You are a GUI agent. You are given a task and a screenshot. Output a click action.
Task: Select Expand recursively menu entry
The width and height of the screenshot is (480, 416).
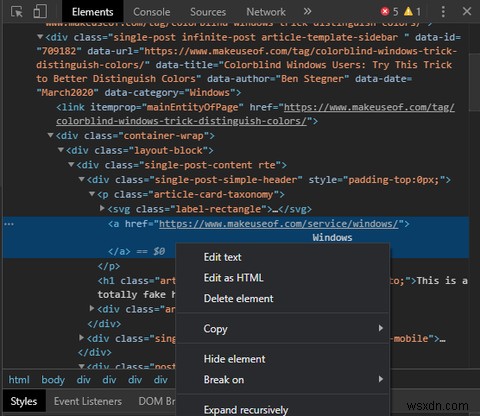point(282,410)
